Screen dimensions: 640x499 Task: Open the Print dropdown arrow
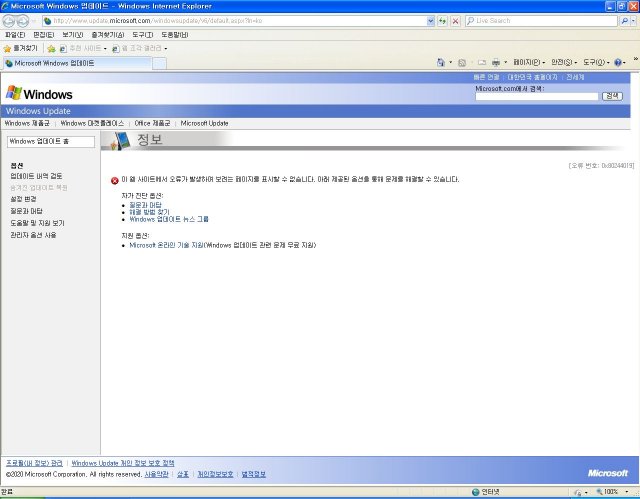point(505,62)
